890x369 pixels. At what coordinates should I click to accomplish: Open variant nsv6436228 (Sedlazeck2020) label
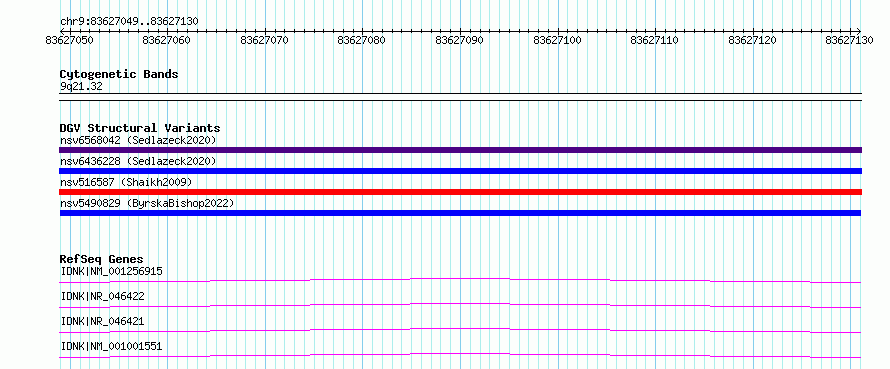(x=138, y=161)
